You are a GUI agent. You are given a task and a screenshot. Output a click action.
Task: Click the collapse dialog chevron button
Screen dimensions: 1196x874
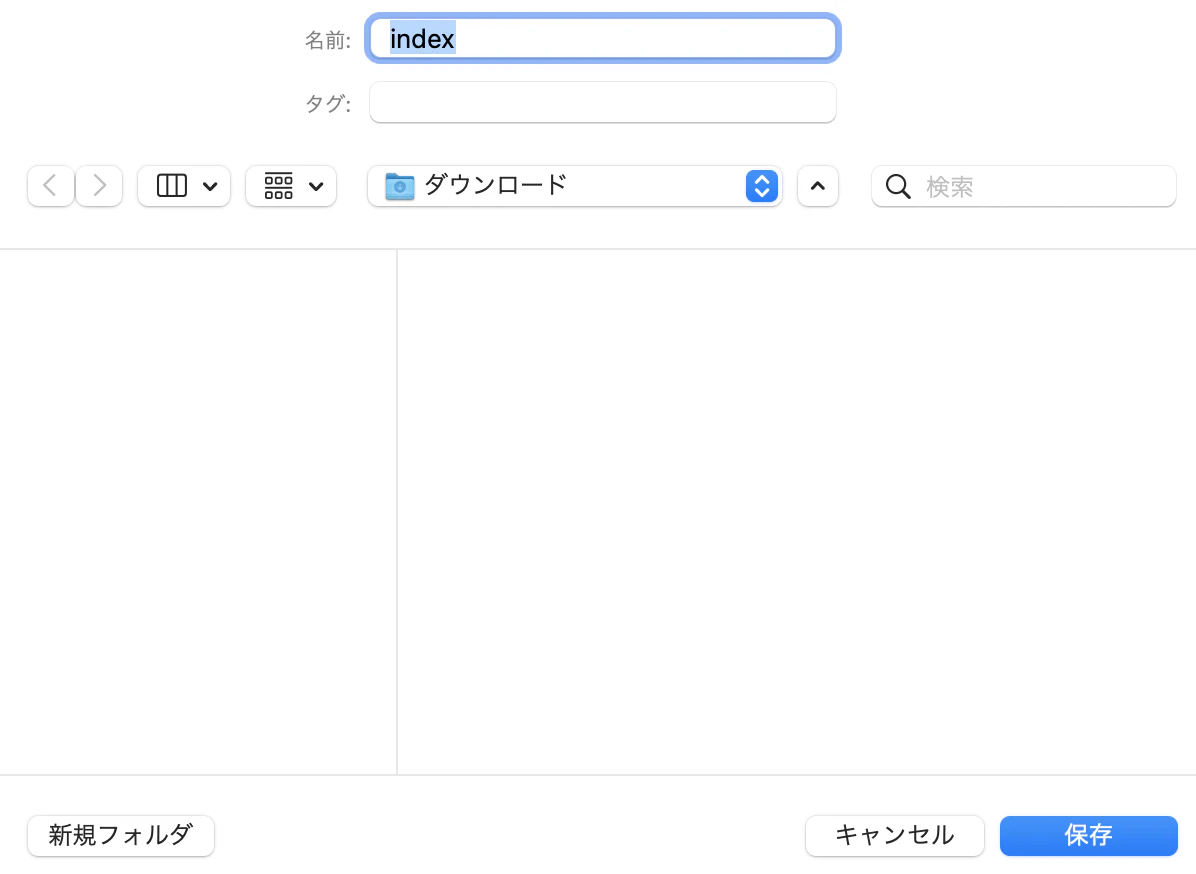pos(818,185)
